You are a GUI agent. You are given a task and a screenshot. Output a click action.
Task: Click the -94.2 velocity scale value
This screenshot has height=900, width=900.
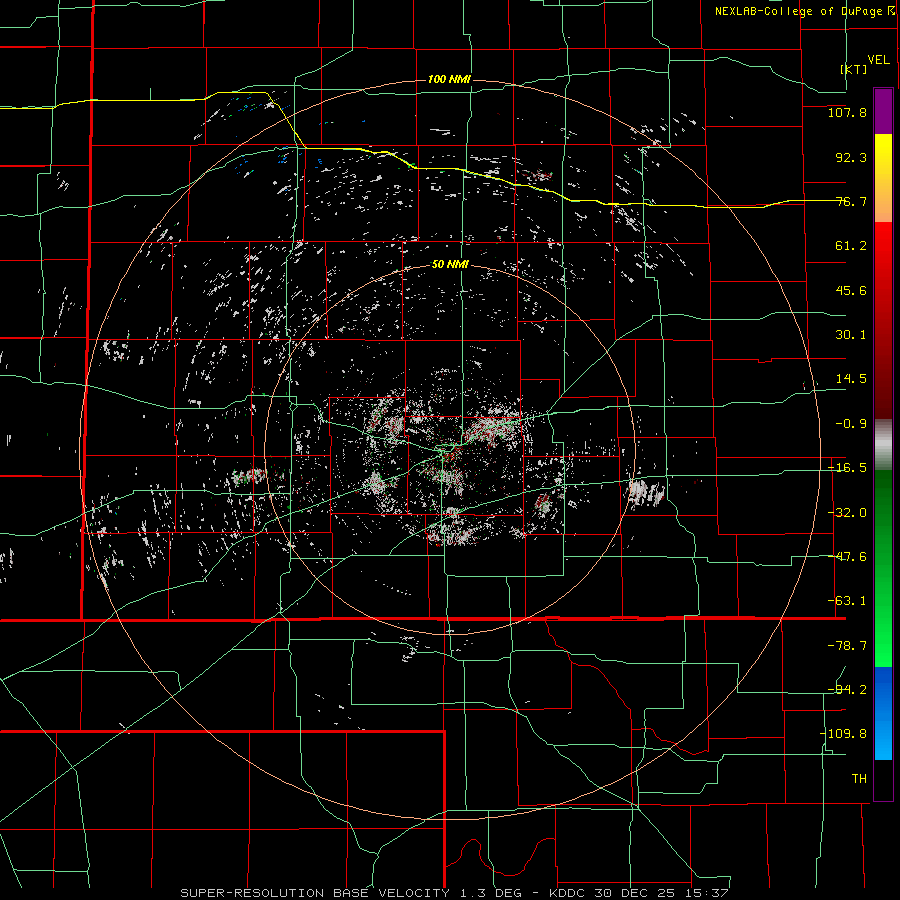coord(847,690)
